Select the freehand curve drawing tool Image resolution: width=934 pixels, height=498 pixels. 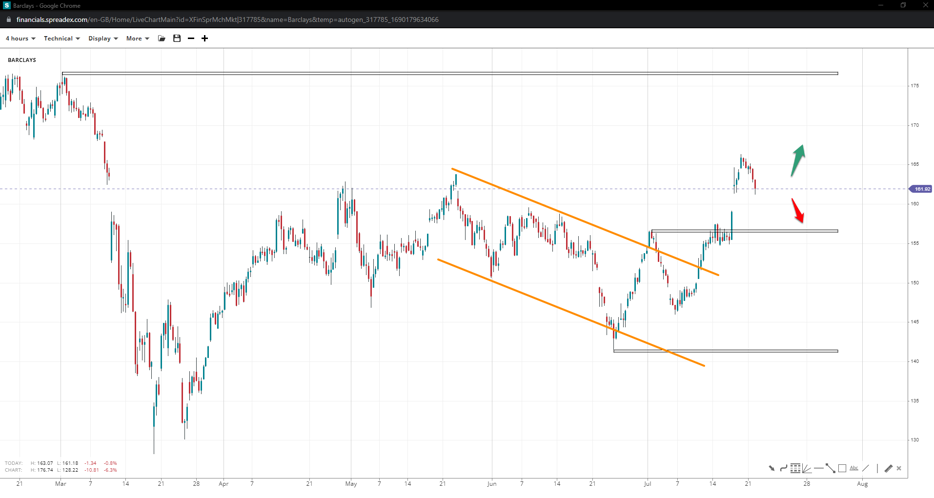[784, 468]
